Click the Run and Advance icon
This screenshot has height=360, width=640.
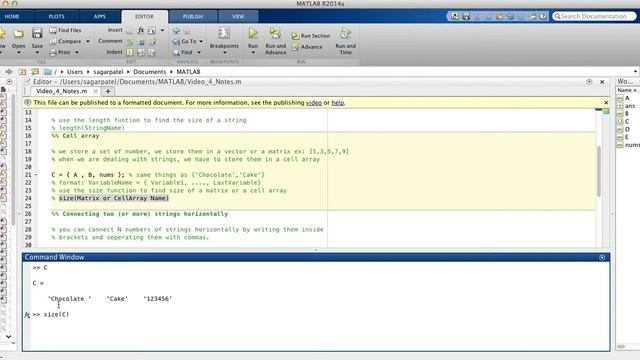(276, 33)
